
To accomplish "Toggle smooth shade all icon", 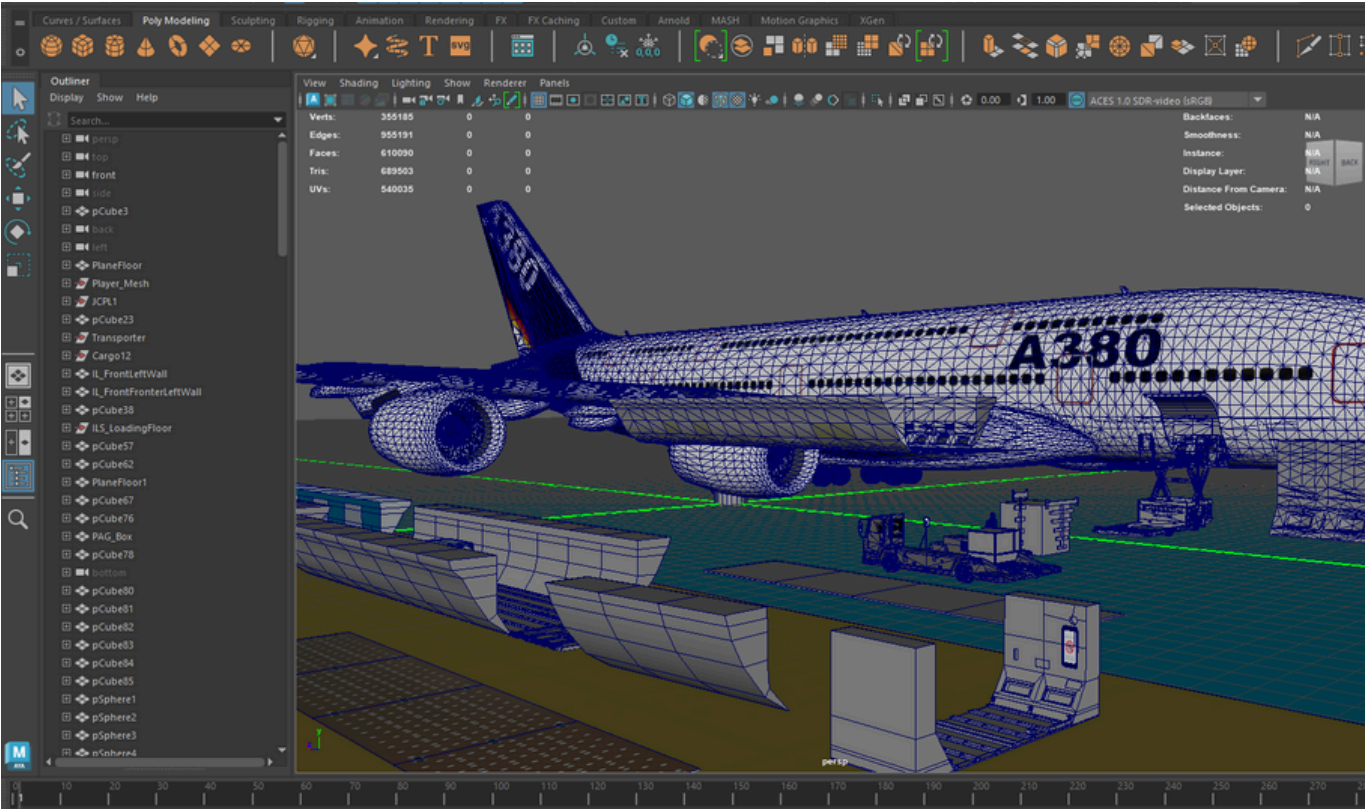I will click(686, 100).
